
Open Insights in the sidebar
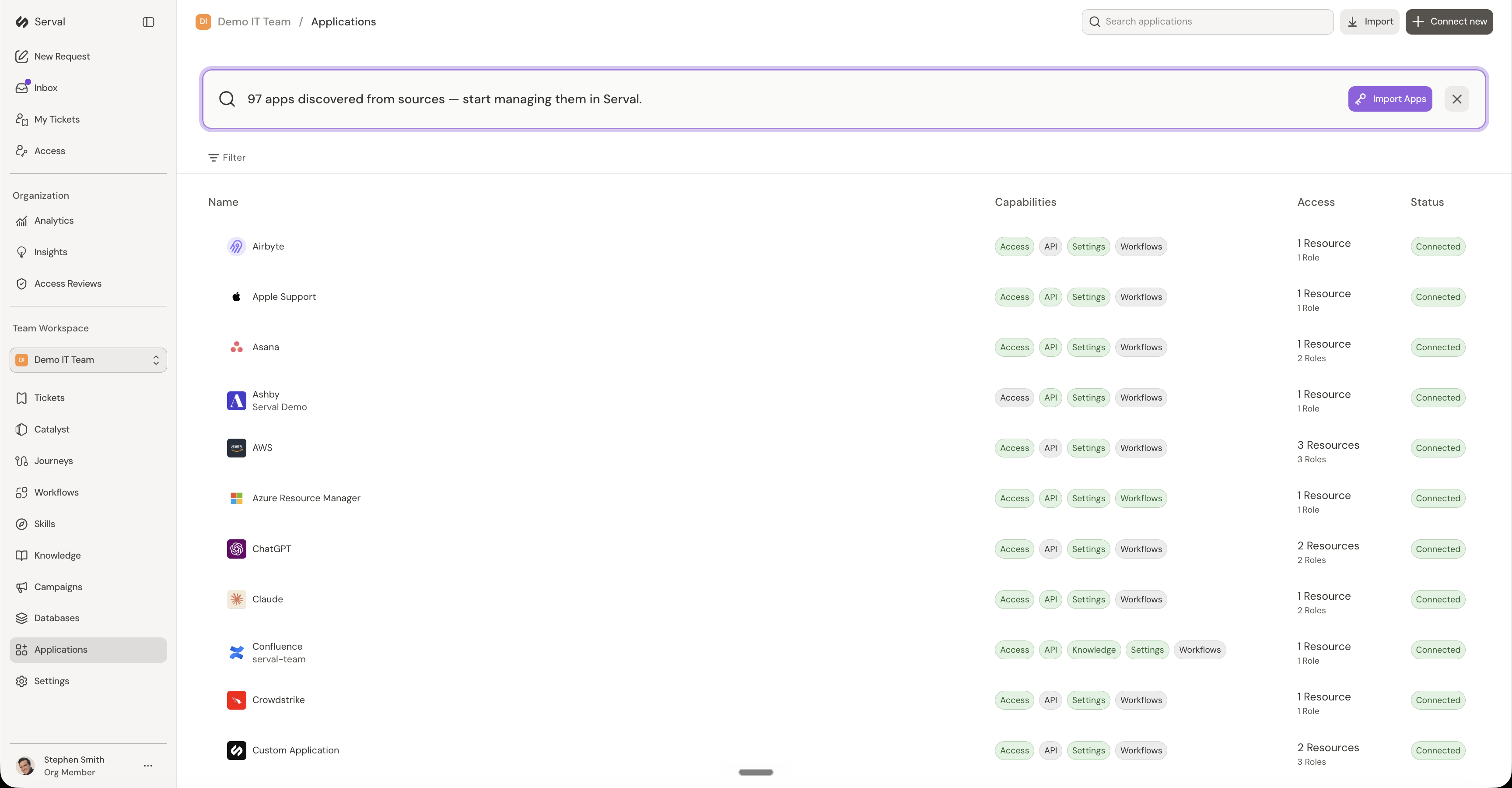(88, 253)
